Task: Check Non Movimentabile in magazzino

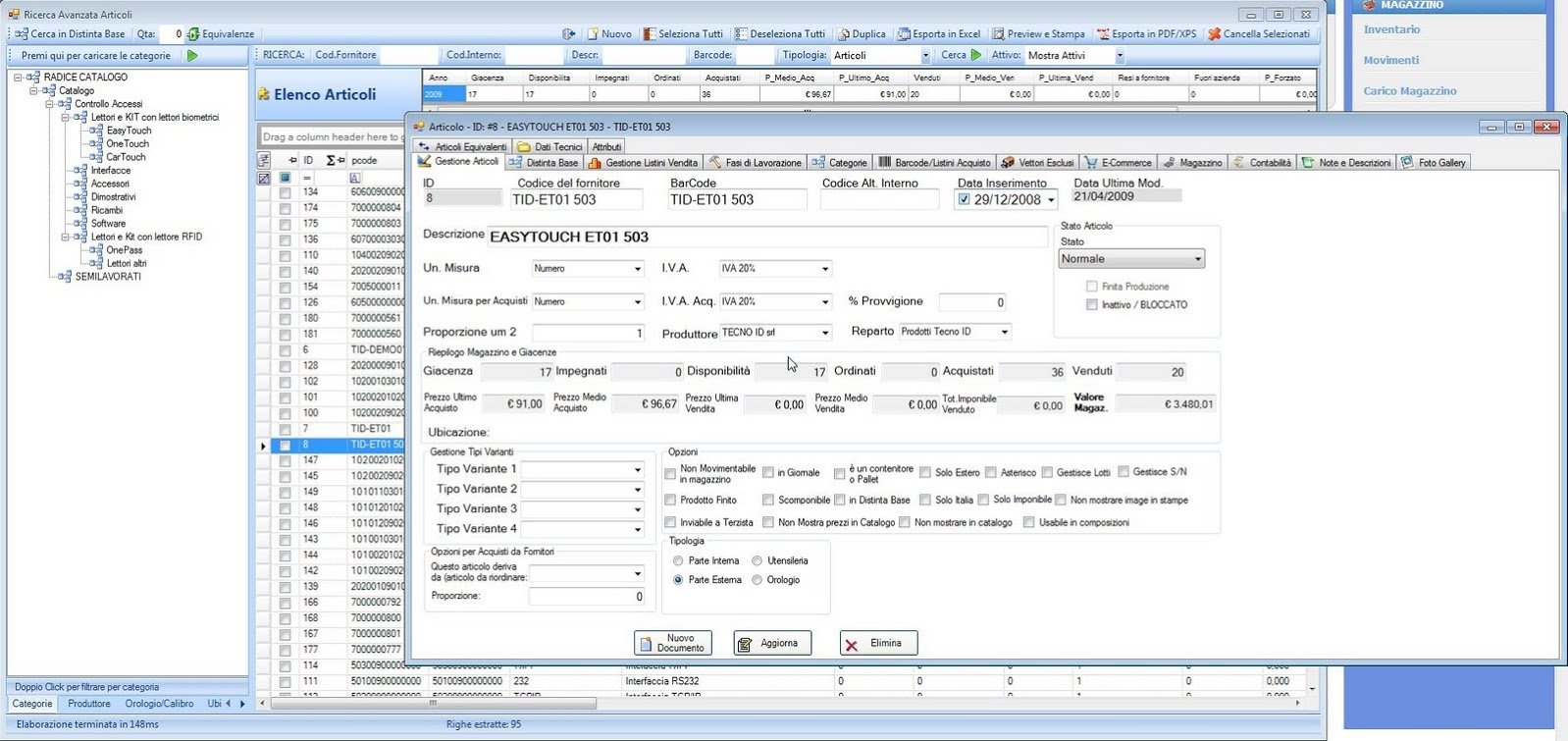Action: point(671,474)
